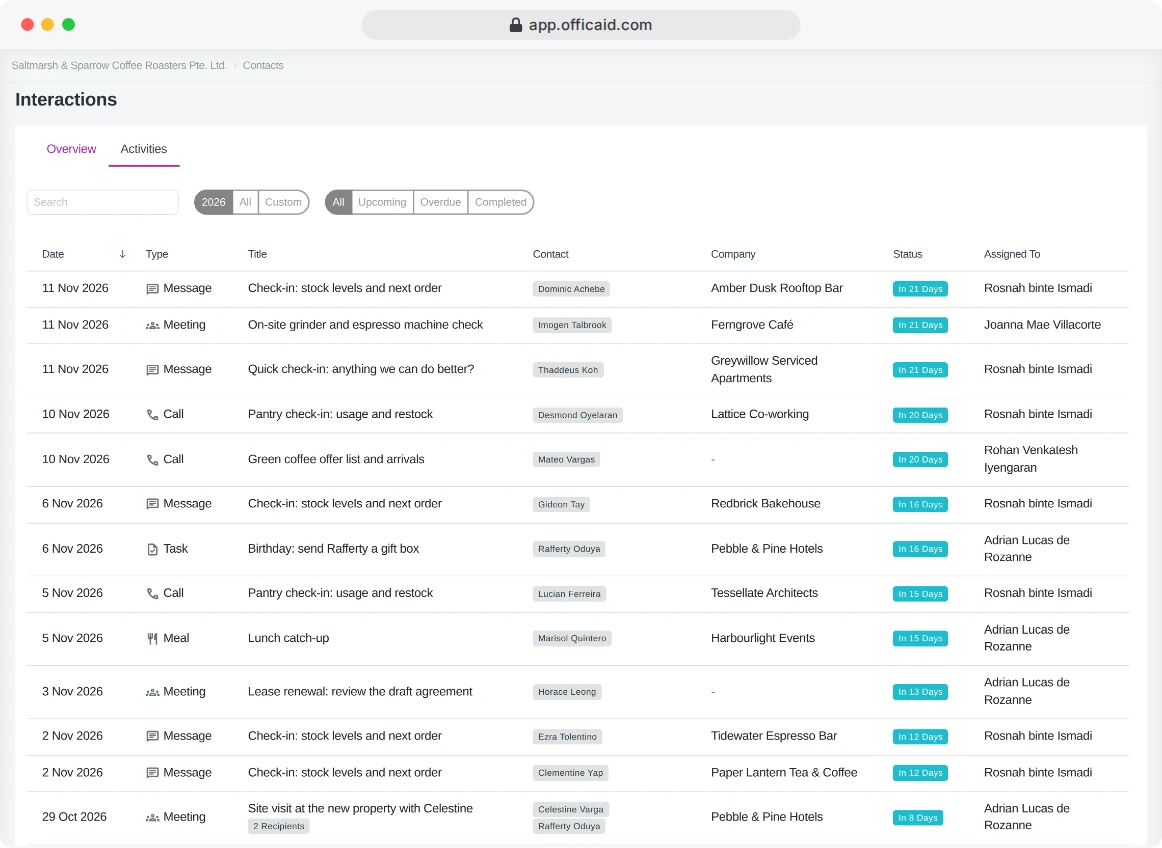Filter activities by Overdue
1162x848 pixels.
[440, 202]
